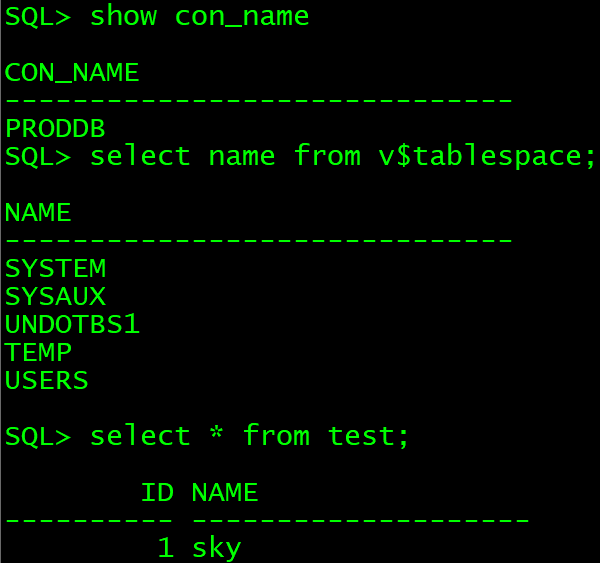
Task: Click the NAME header above the tablespace list
Action: (38, 213)
